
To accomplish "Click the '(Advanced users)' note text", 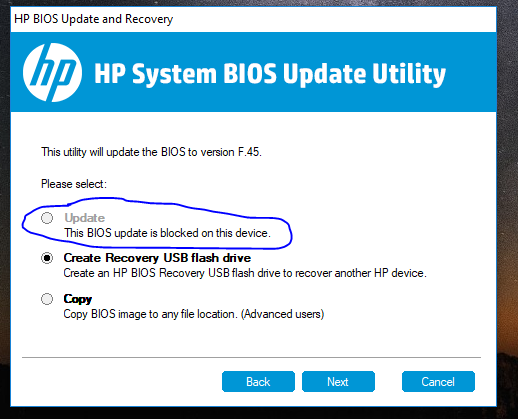I will [282, 314].
